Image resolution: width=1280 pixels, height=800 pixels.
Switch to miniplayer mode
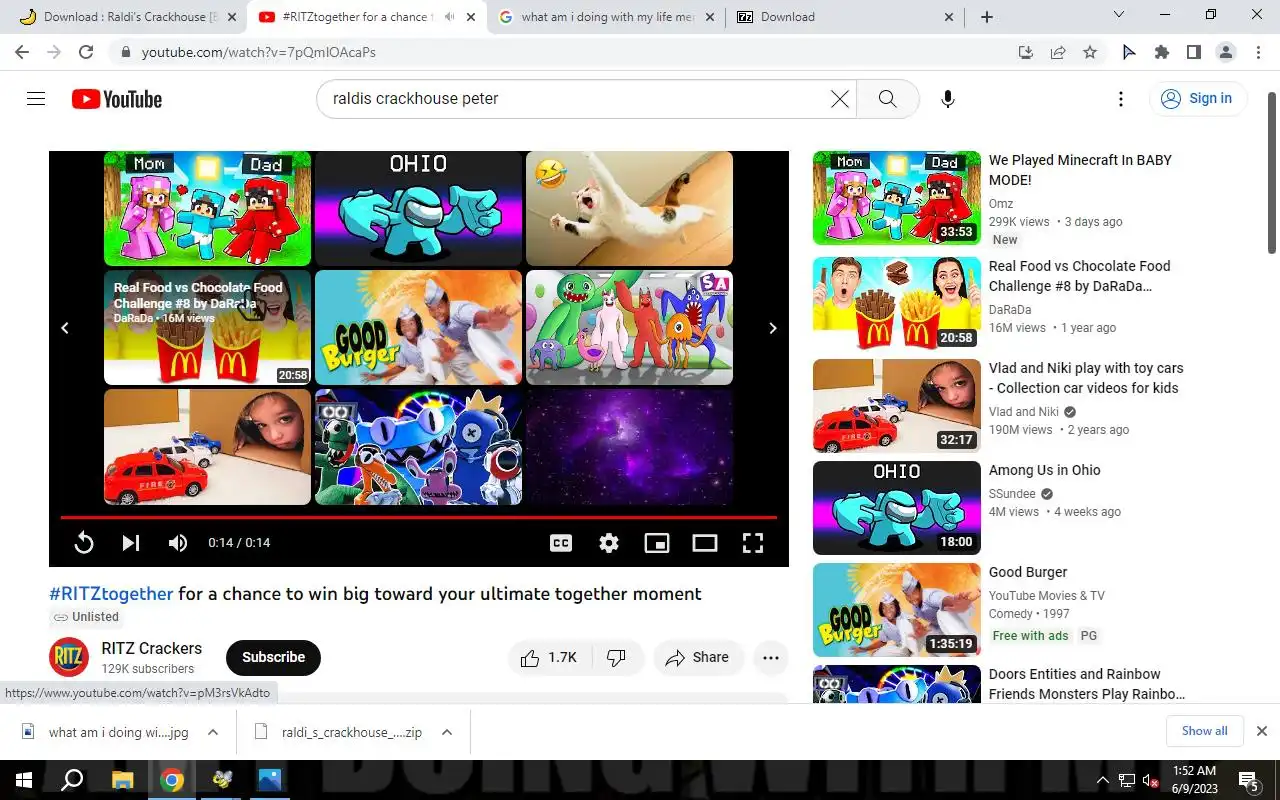(657, 543)
